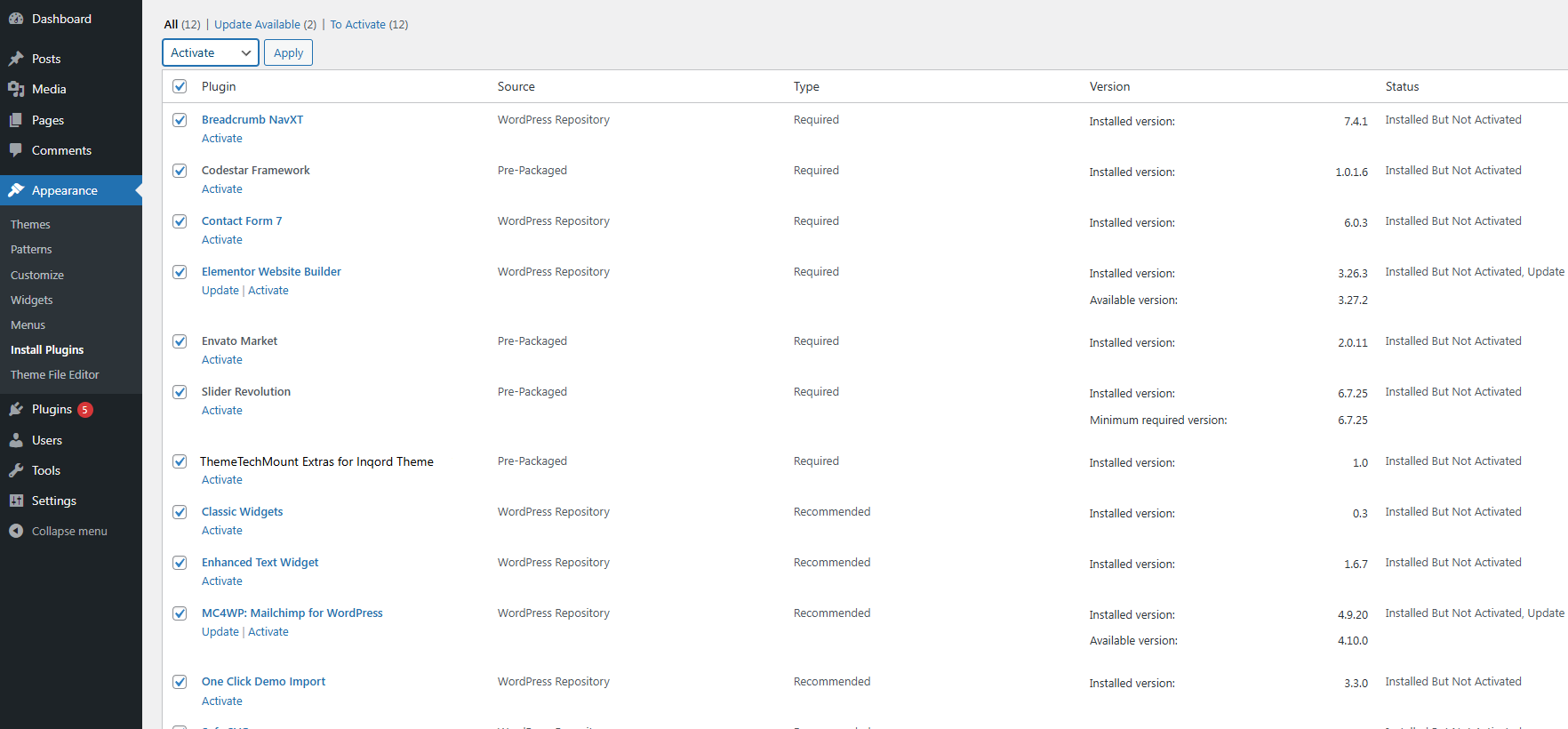
Task: Click the Source column header
Action: pyautogui.click(x=516, y=86)
